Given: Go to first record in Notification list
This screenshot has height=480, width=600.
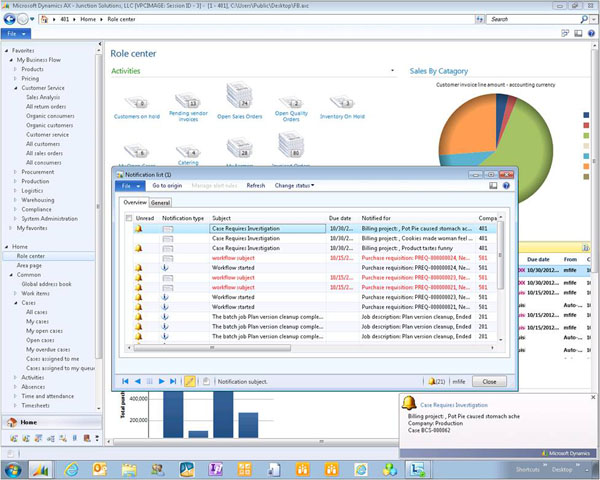Looking at the screenshot, I should coord(125,381).
